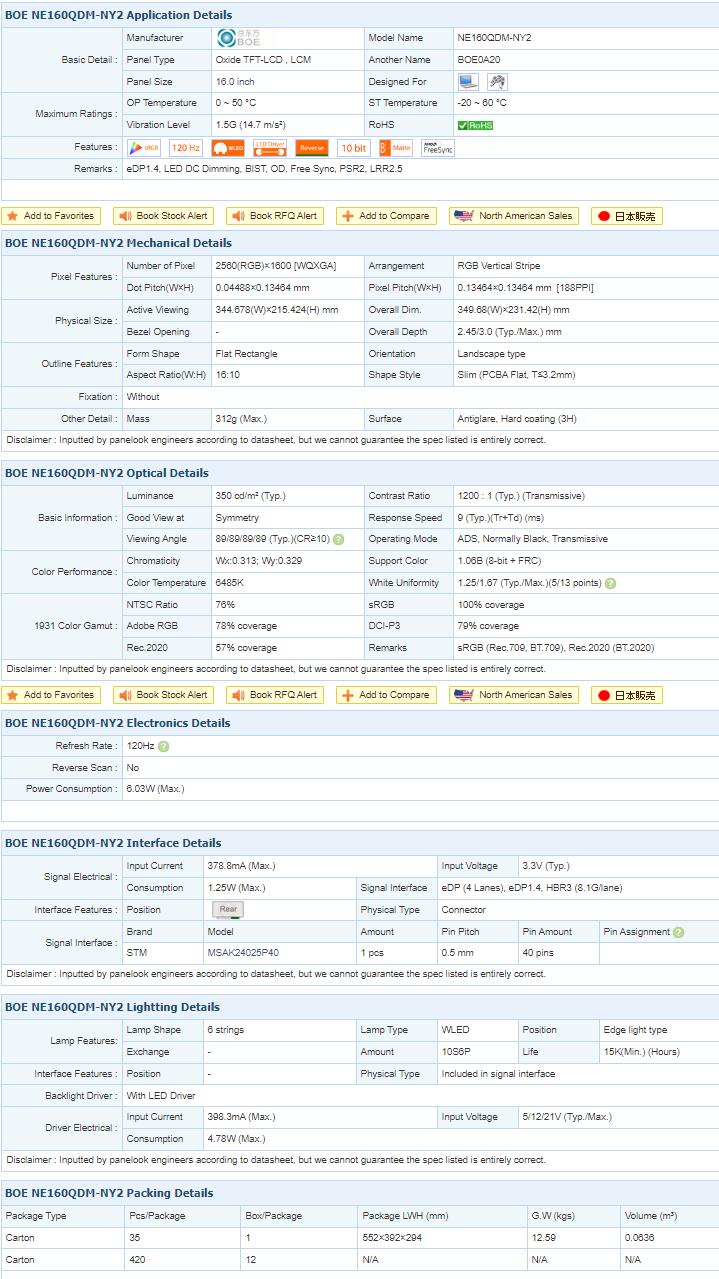The image size is (719, 1279).
Task: Click the Another Name value BOE0A20
Action: point(479,60)
